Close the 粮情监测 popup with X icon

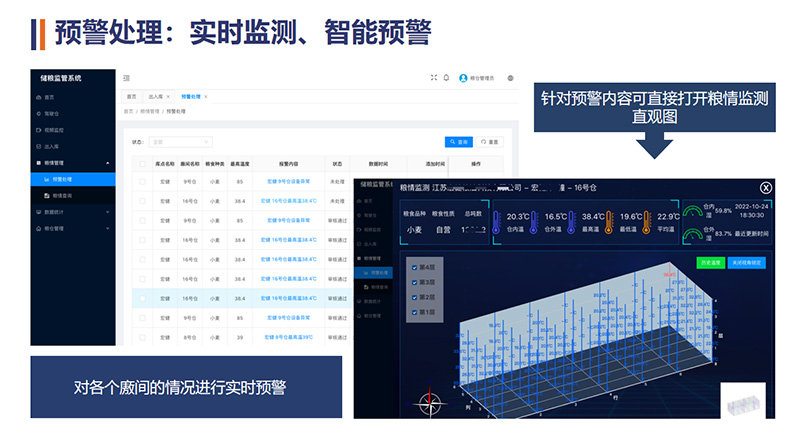766,187
